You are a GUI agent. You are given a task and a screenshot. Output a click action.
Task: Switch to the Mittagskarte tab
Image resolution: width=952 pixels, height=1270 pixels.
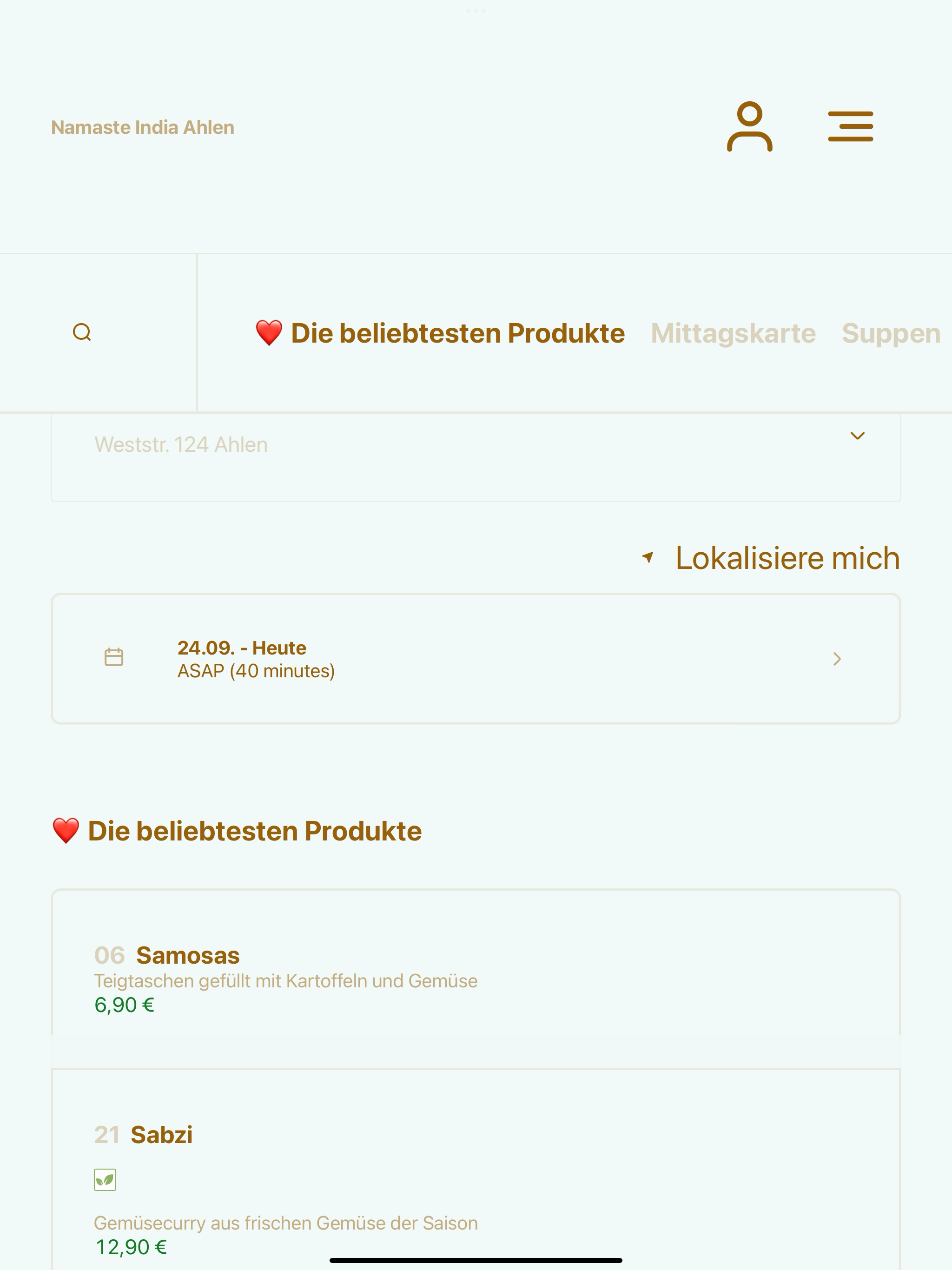pyautogui.click(x=733, y=333)
